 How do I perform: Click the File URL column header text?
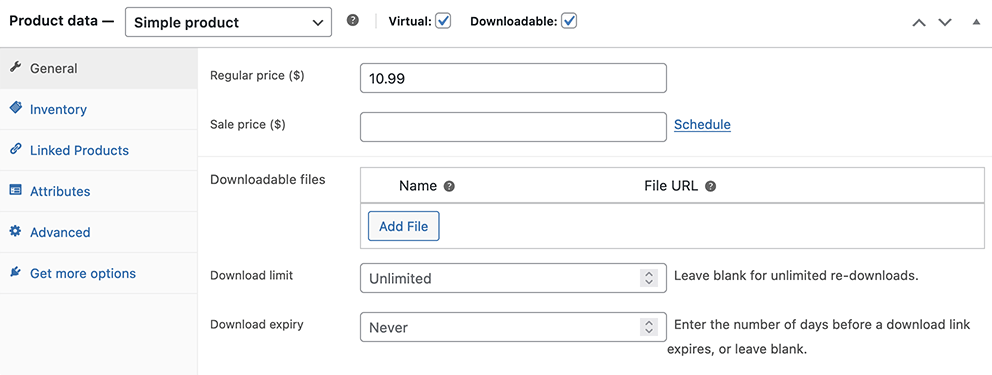point(671,186)
